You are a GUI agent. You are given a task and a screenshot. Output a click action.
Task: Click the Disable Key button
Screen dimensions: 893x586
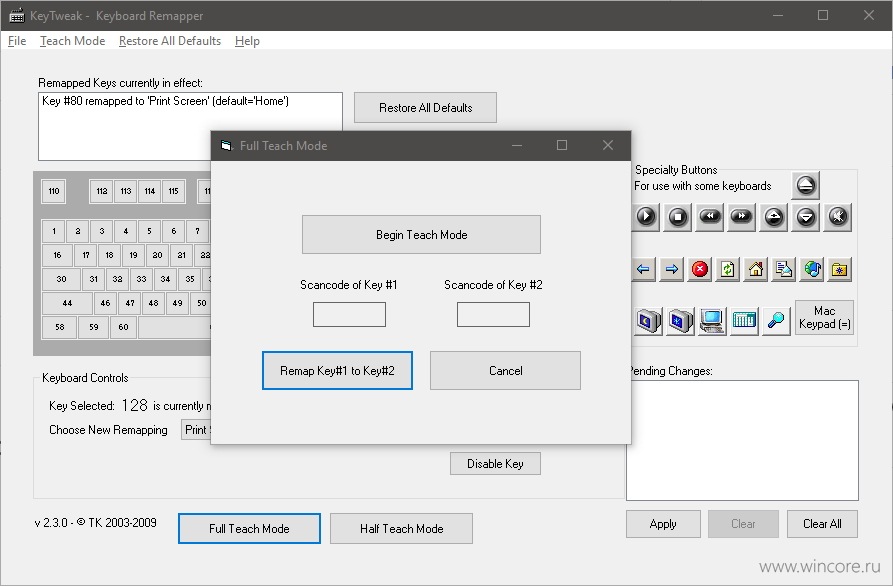(x=495, y=464)
